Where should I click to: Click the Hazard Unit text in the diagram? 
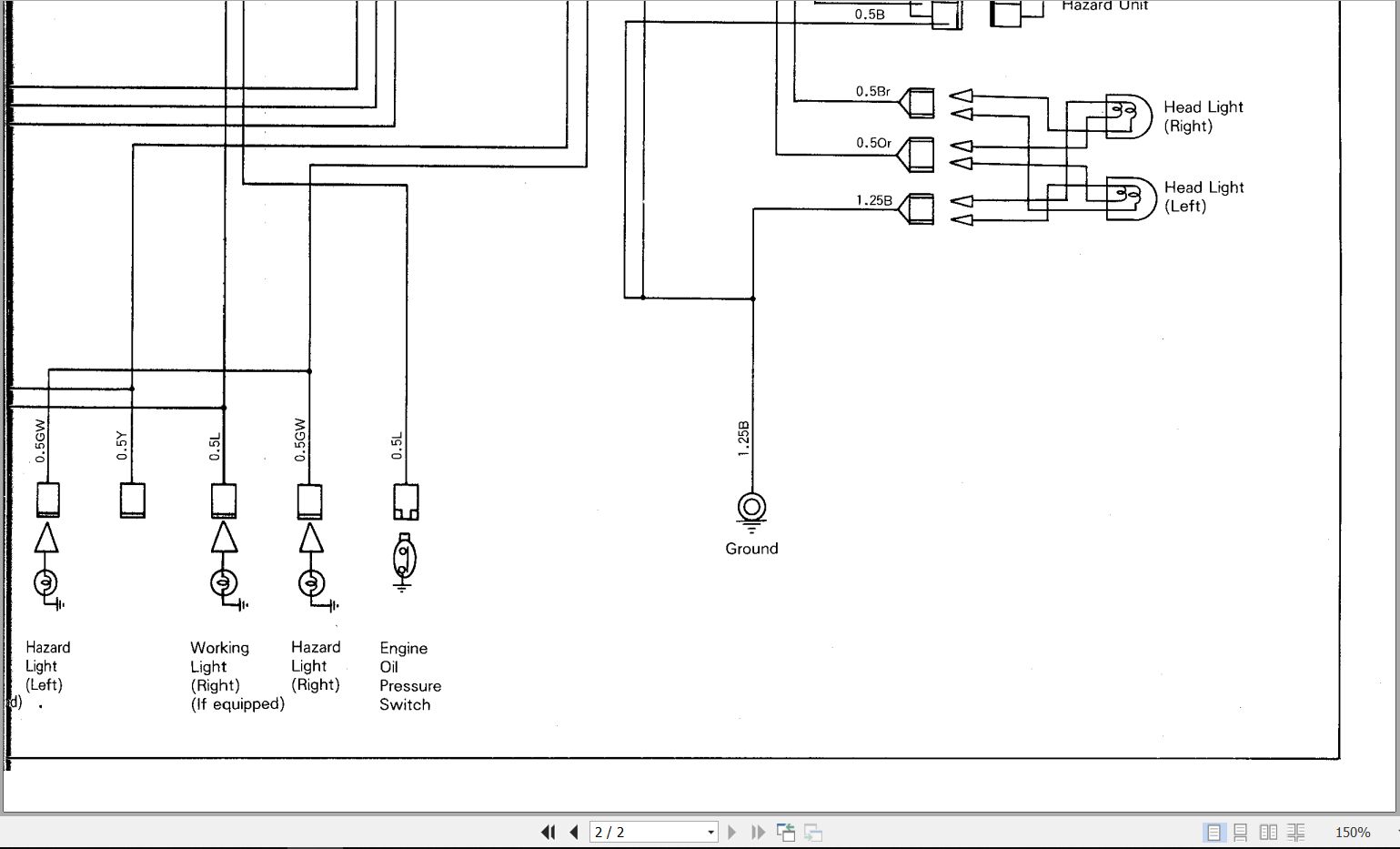point(1104,6)
